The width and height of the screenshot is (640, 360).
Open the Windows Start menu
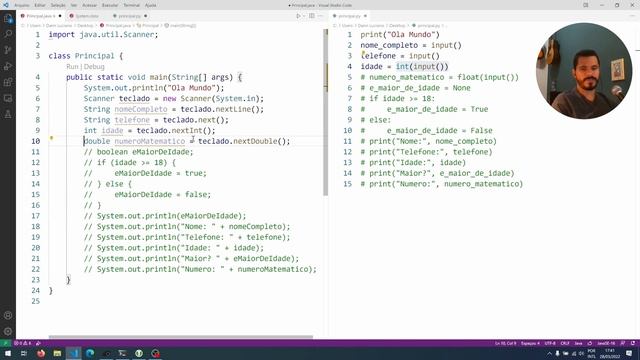8,353
